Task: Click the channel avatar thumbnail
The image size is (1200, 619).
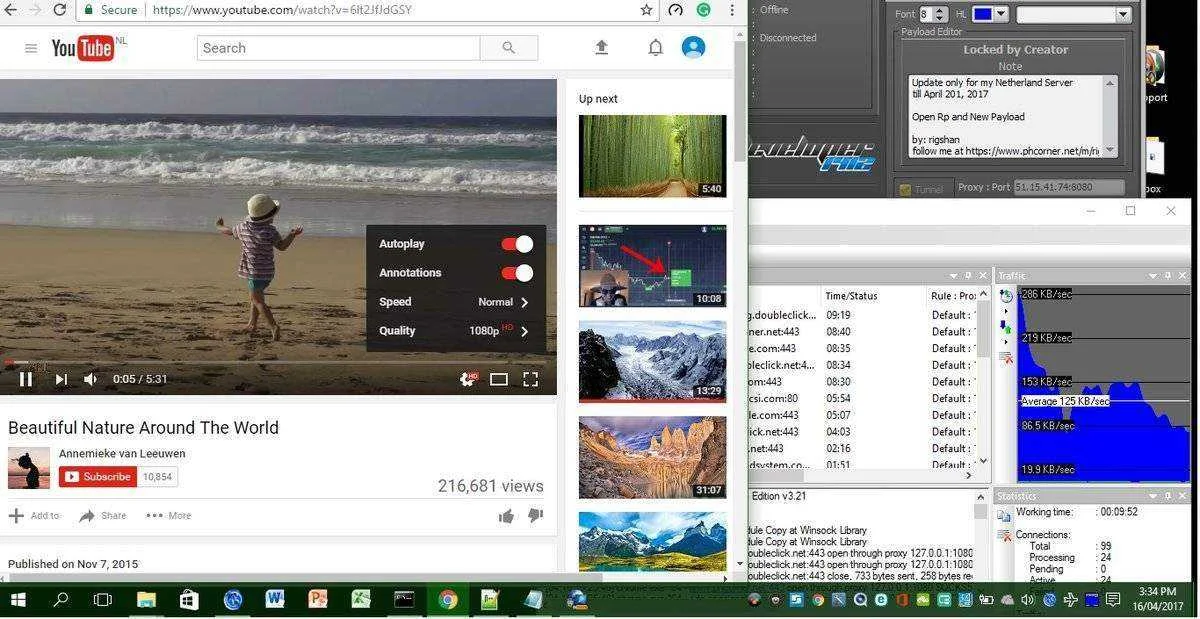Action: [29, 468]
